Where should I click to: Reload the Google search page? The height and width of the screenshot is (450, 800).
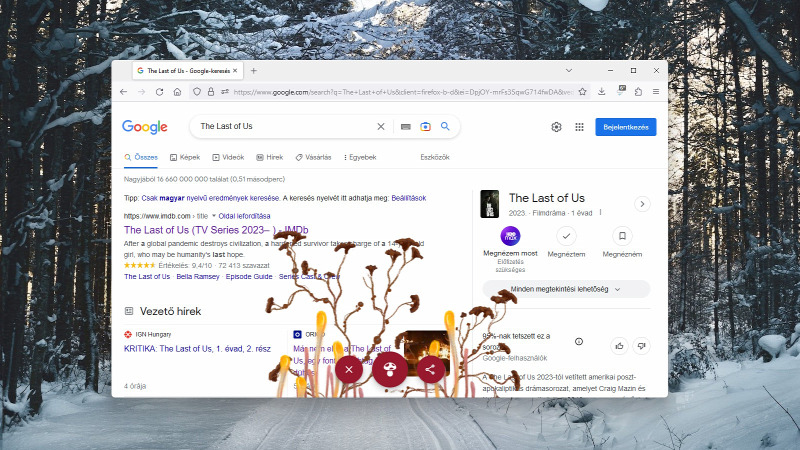pos(160,92)
